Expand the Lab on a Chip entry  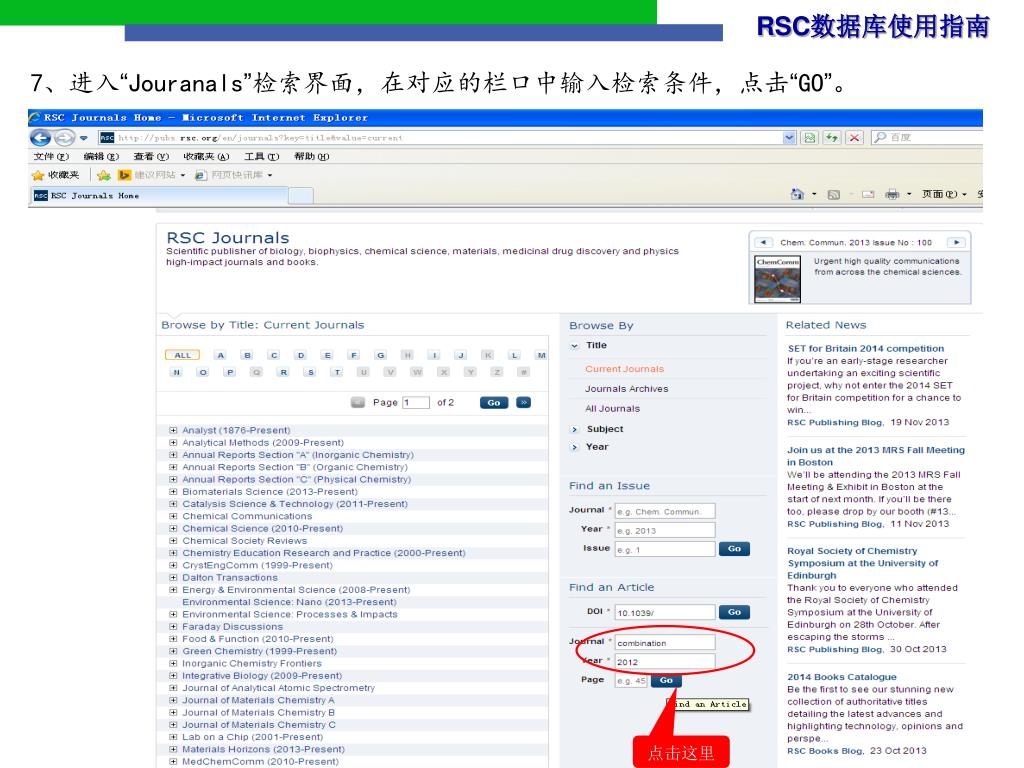[173, 737]
